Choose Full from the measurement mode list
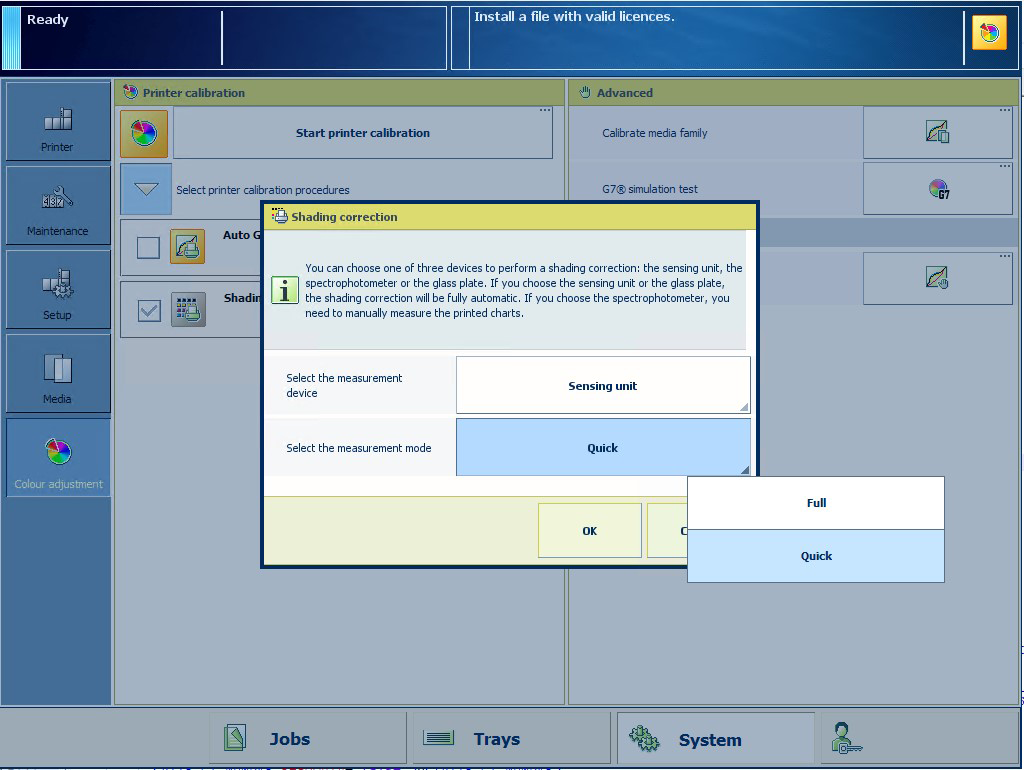The width and height of the screenshot is (1024, 770). point(816,503)
